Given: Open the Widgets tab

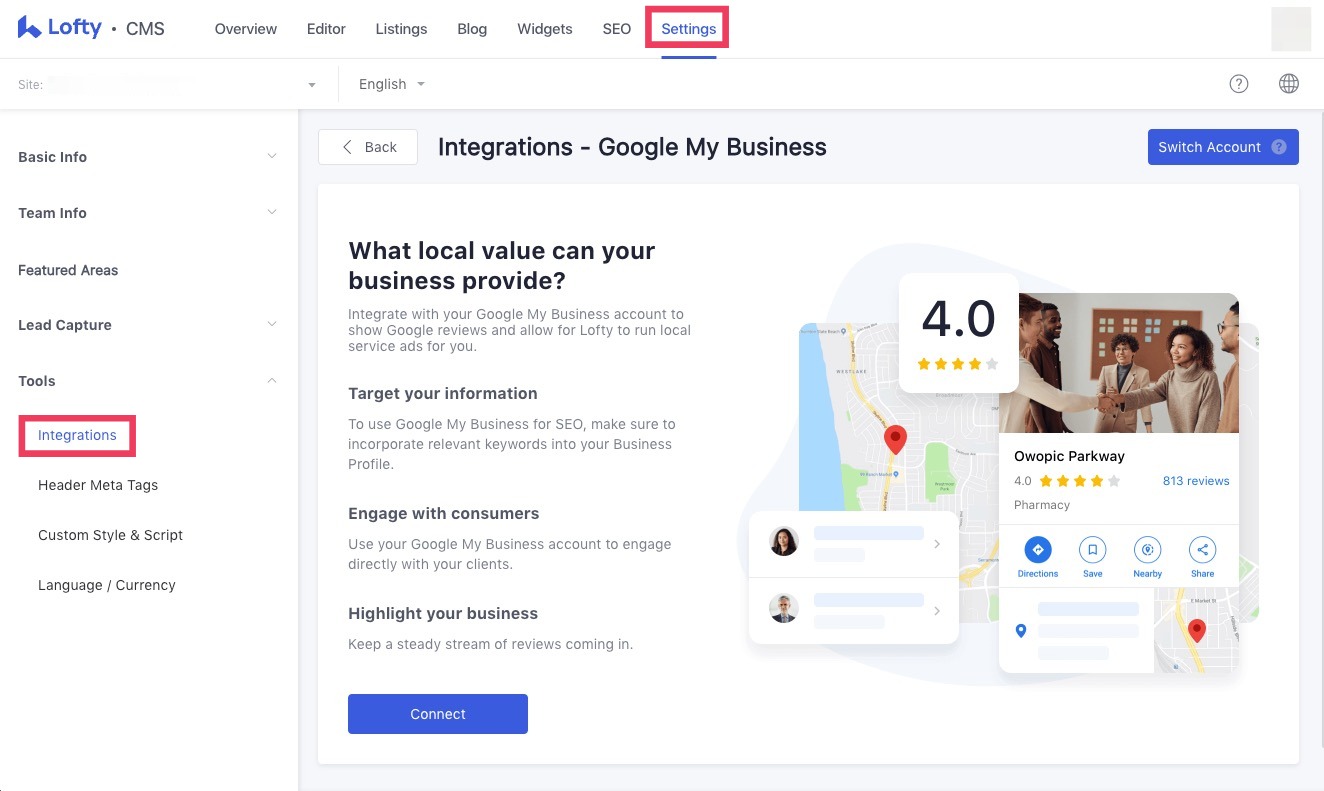Looking at the screenshot, I should tap(545, 29).
